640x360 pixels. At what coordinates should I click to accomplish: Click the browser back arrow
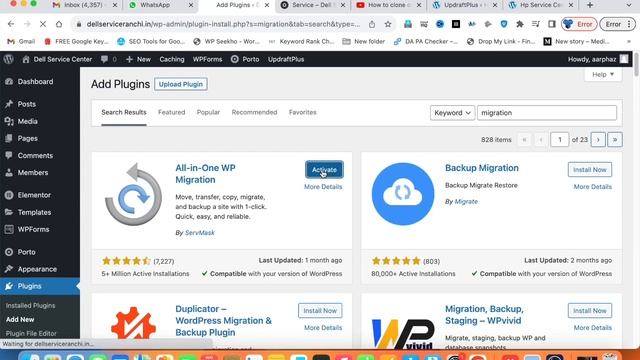pos(11,24)
